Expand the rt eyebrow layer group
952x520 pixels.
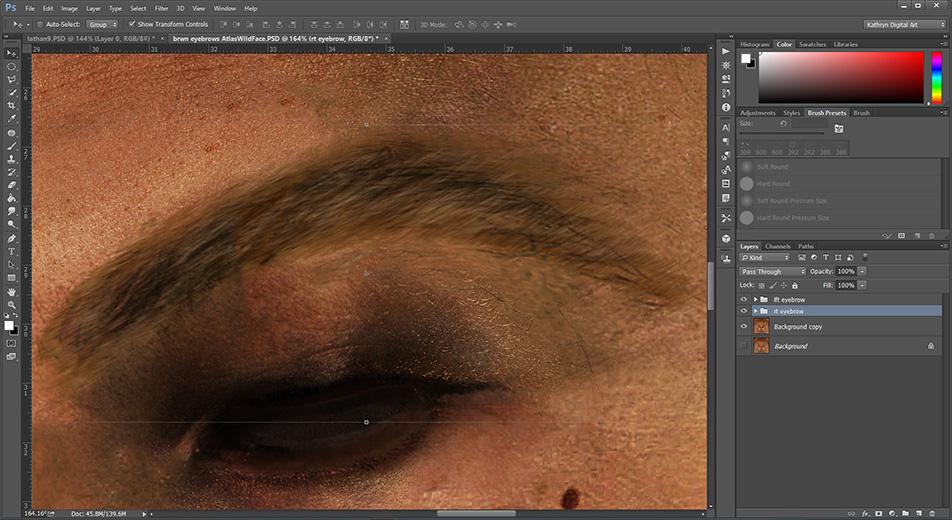click(x=754, y=311)
